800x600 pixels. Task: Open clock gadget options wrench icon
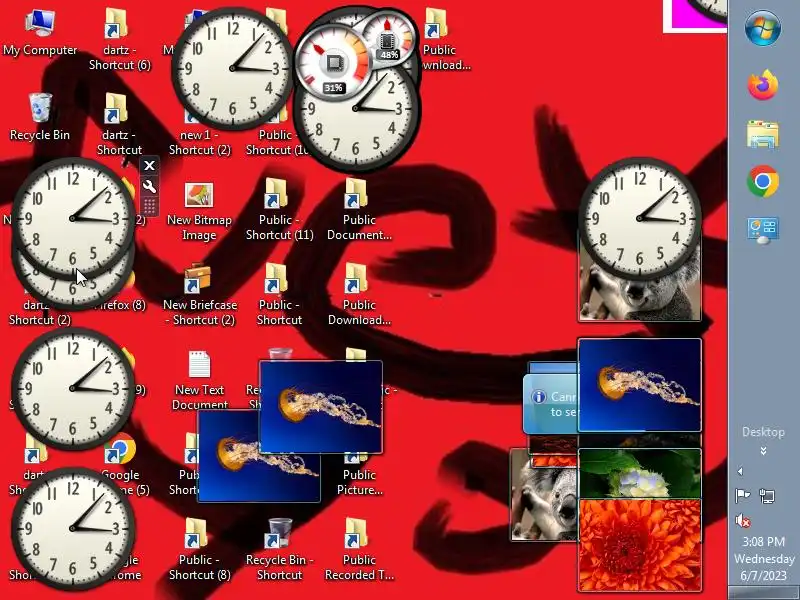(149, 187)
